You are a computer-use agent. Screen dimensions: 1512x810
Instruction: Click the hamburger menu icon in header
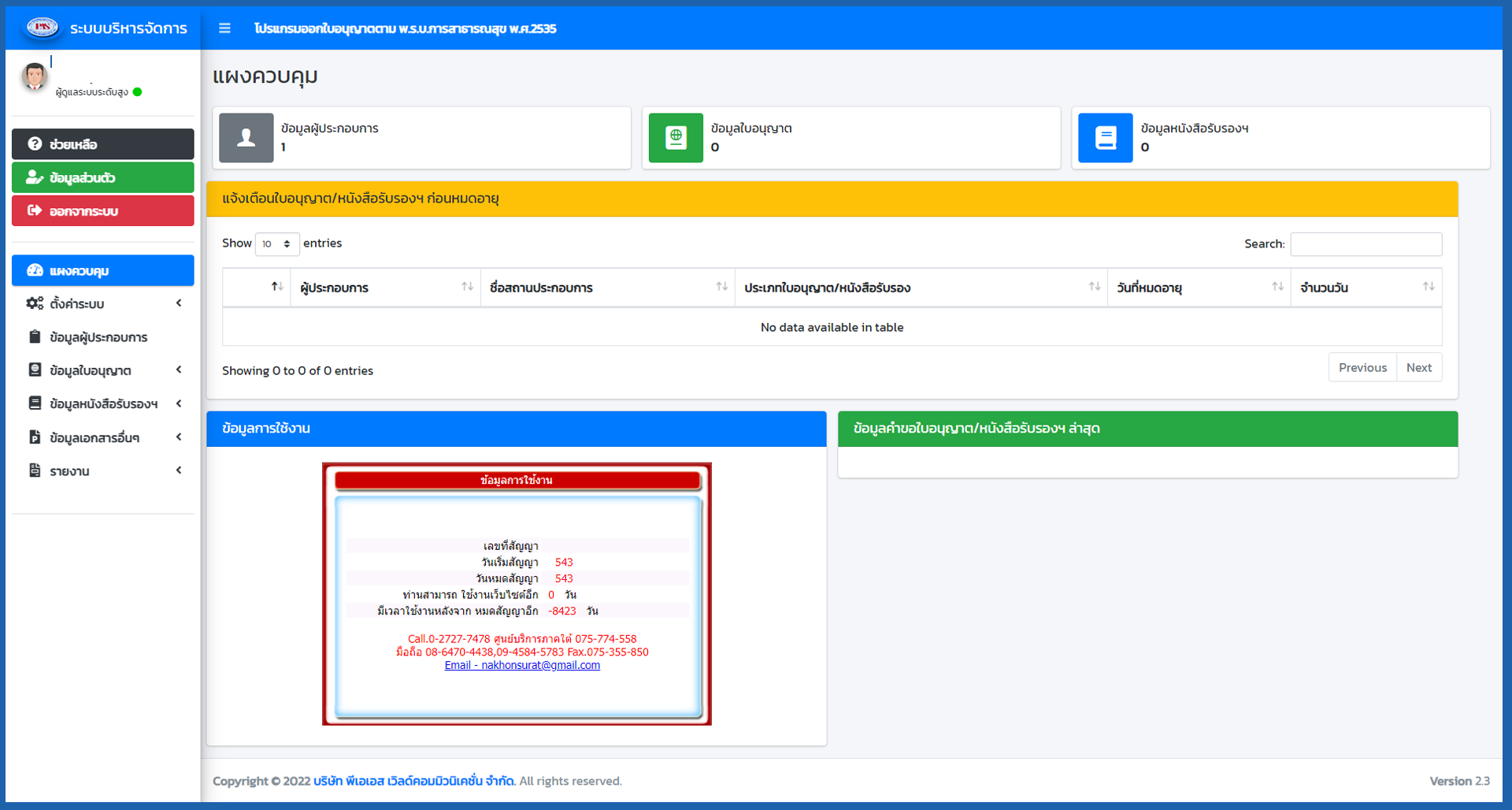(x=224, y=28)
